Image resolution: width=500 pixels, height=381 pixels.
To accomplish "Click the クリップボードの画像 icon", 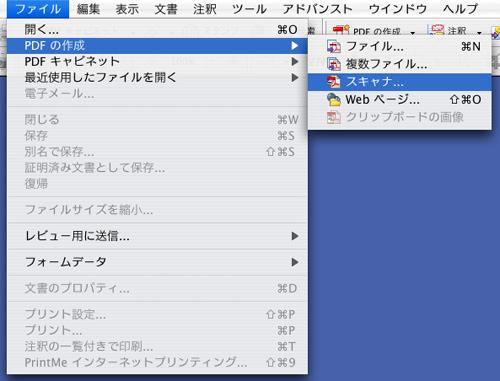I will [x=334, y=117].
